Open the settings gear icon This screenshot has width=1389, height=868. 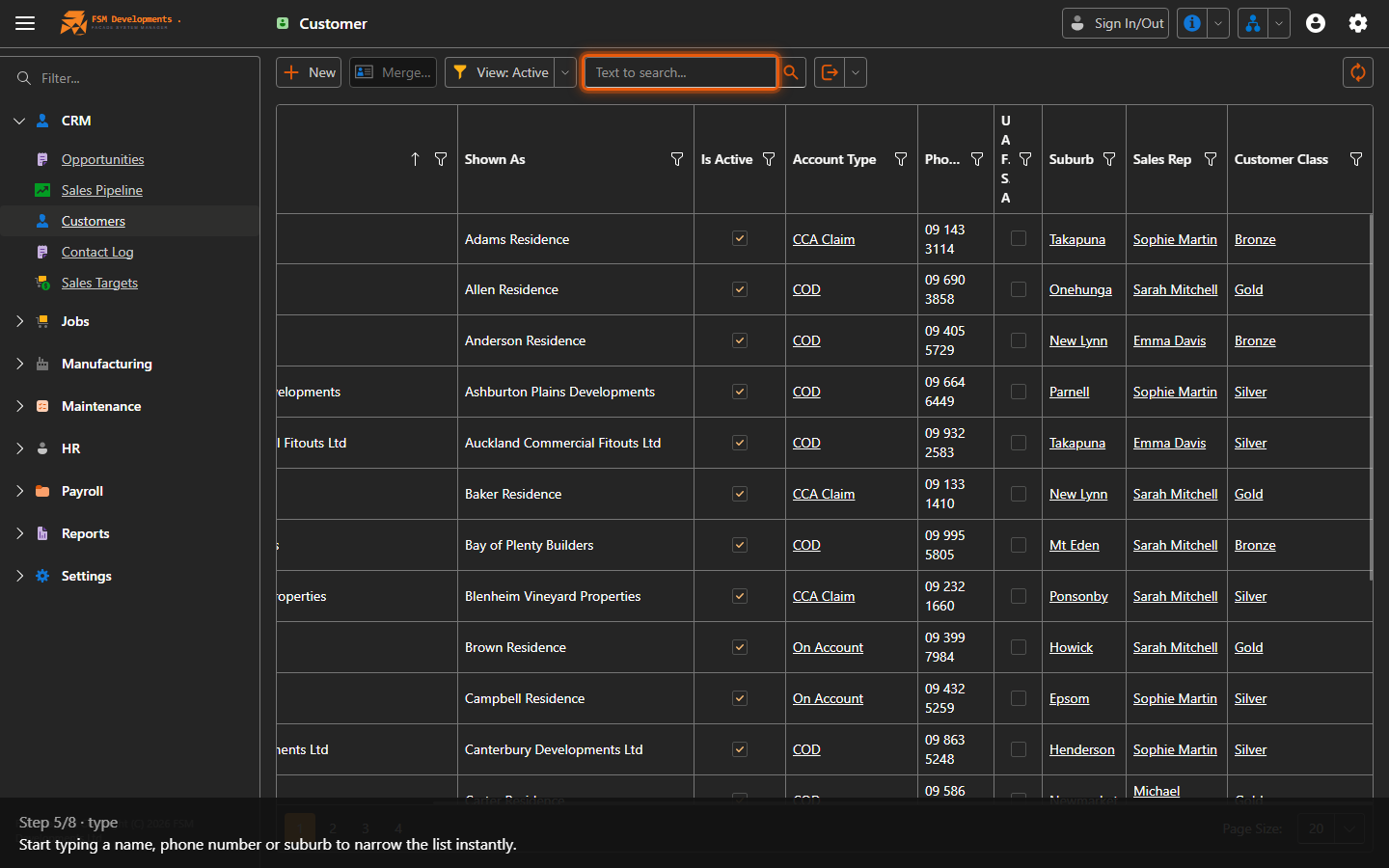(1358, 23)
